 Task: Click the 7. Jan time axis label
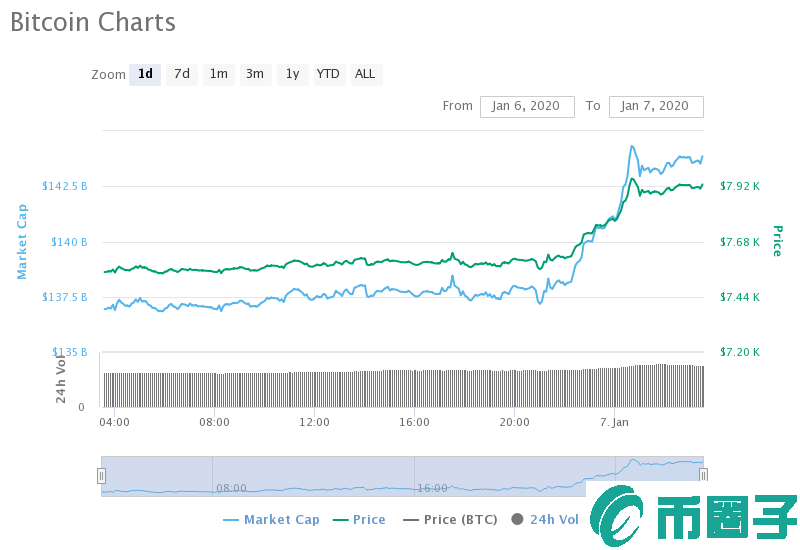click(614, 422)
